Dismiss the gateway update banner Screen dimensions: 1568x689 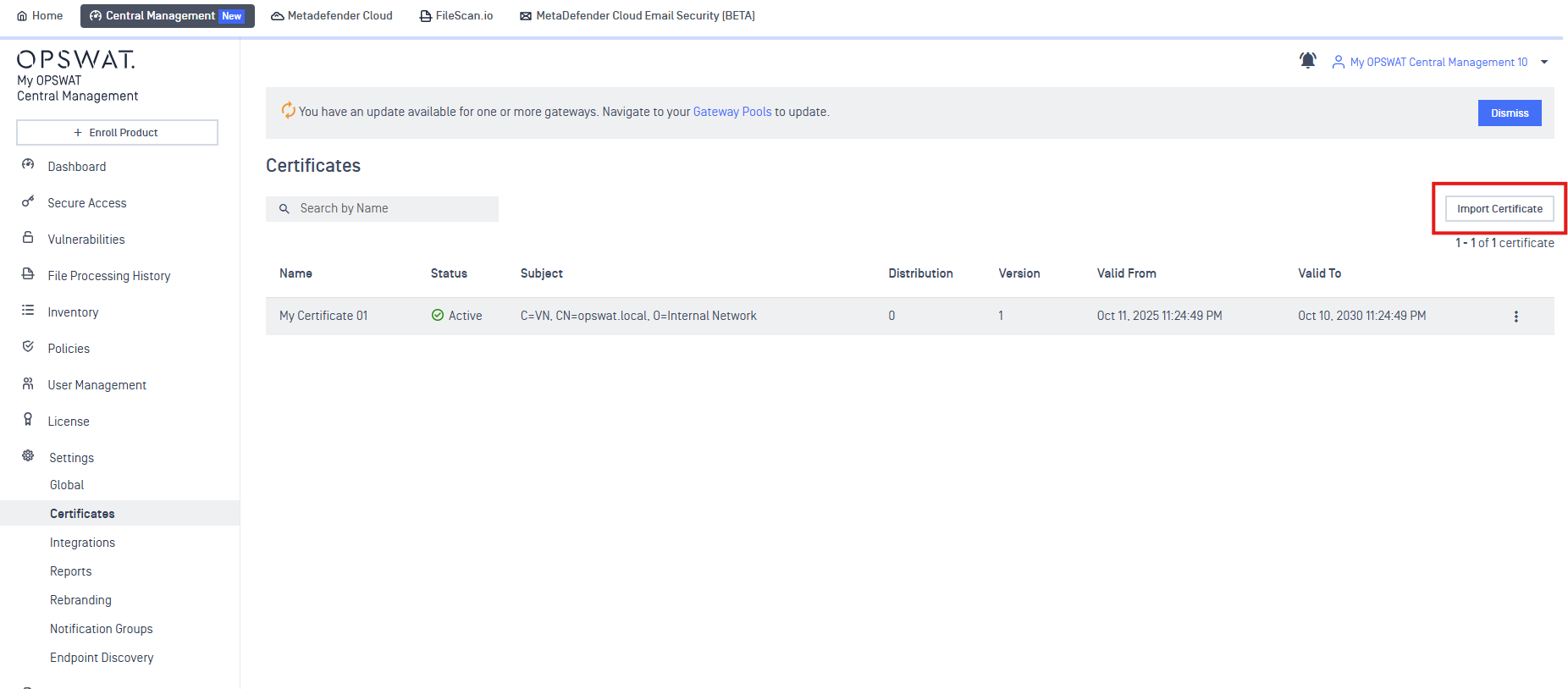(x=1509, y=113)
